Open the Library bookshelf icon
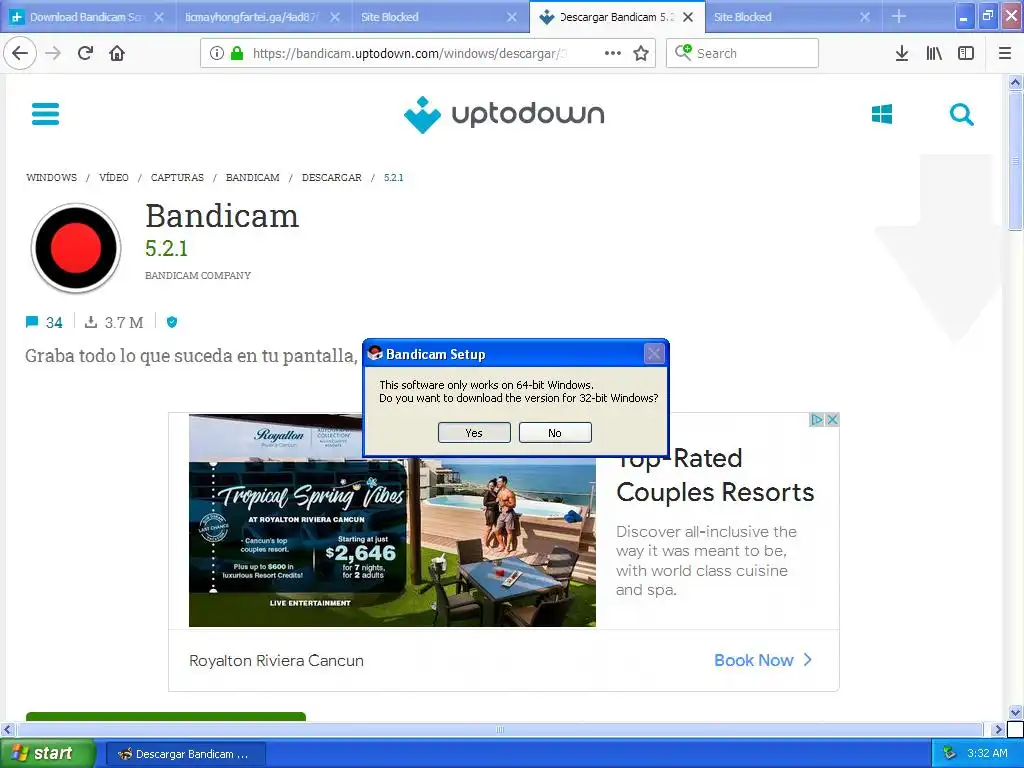The height and width of the screenshot is (768, 1024). (934, 54)
